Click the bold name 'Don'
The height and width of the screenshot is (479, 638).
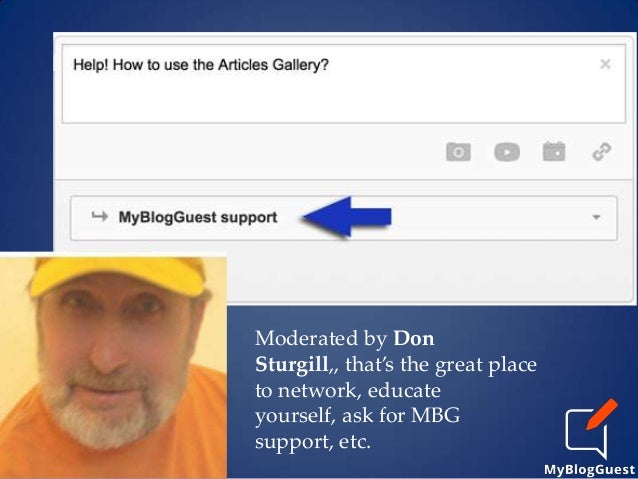413,338
